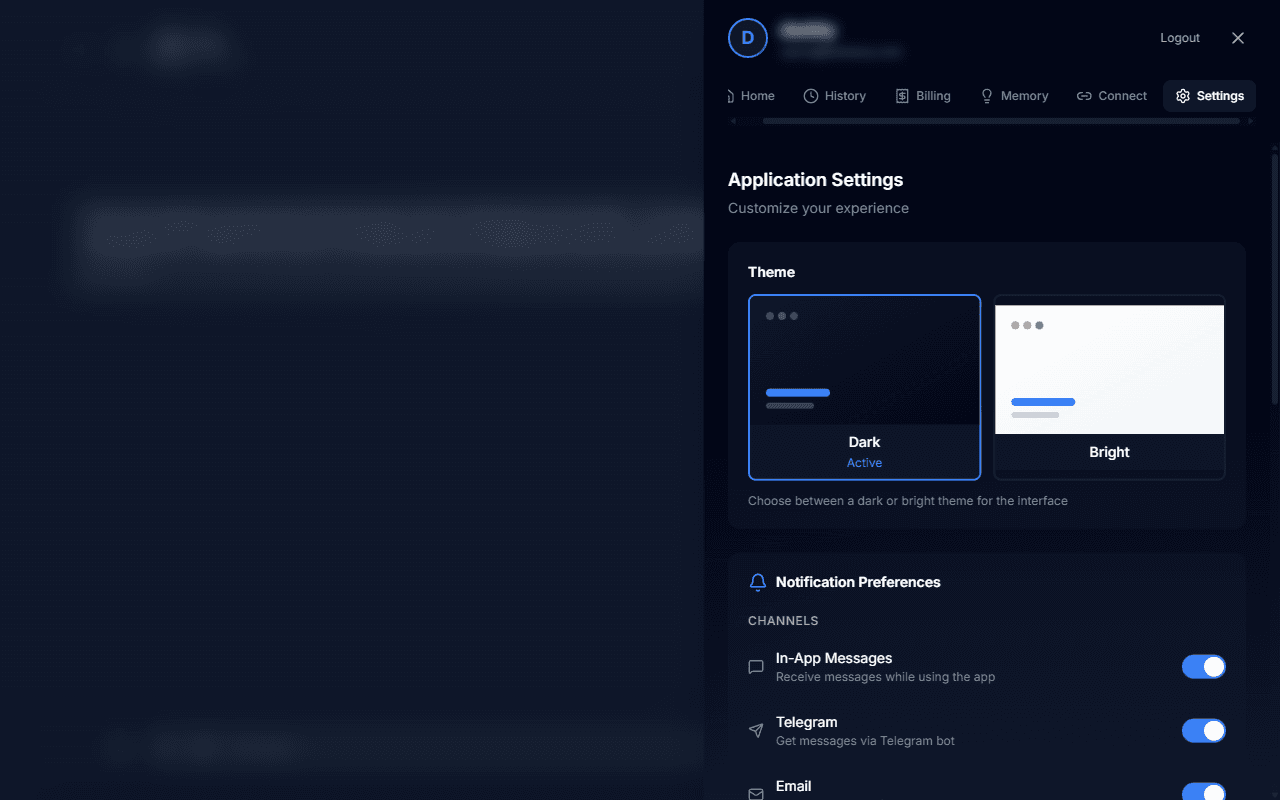This screenshot has height=800, width=1280.
Task: Turn off Telegram notifications toggle
Action: coord(1204,731)
